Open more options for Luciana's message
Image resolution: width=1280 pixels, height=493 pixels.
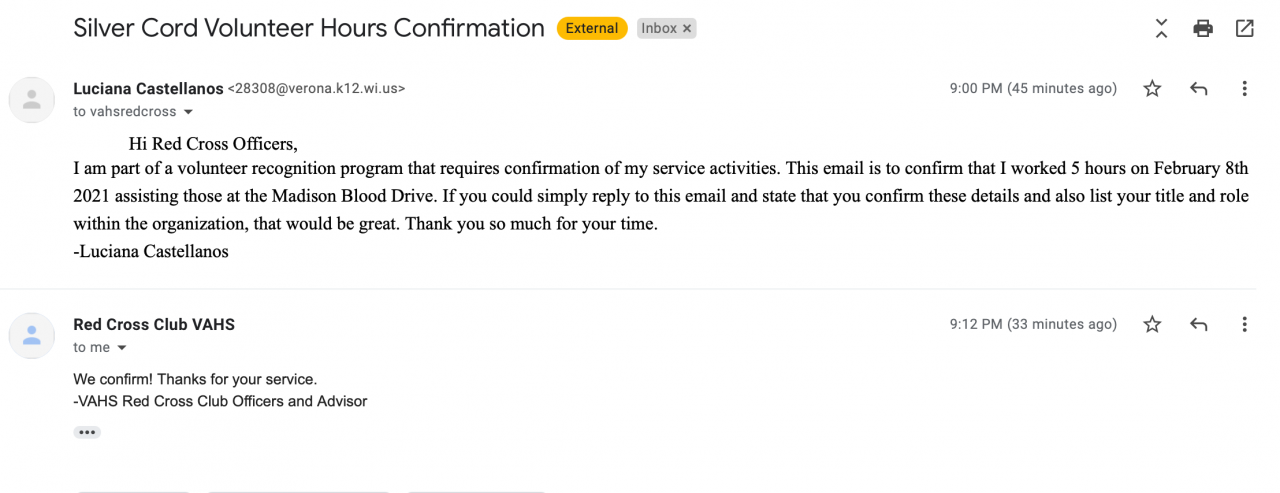point(1244,89)
